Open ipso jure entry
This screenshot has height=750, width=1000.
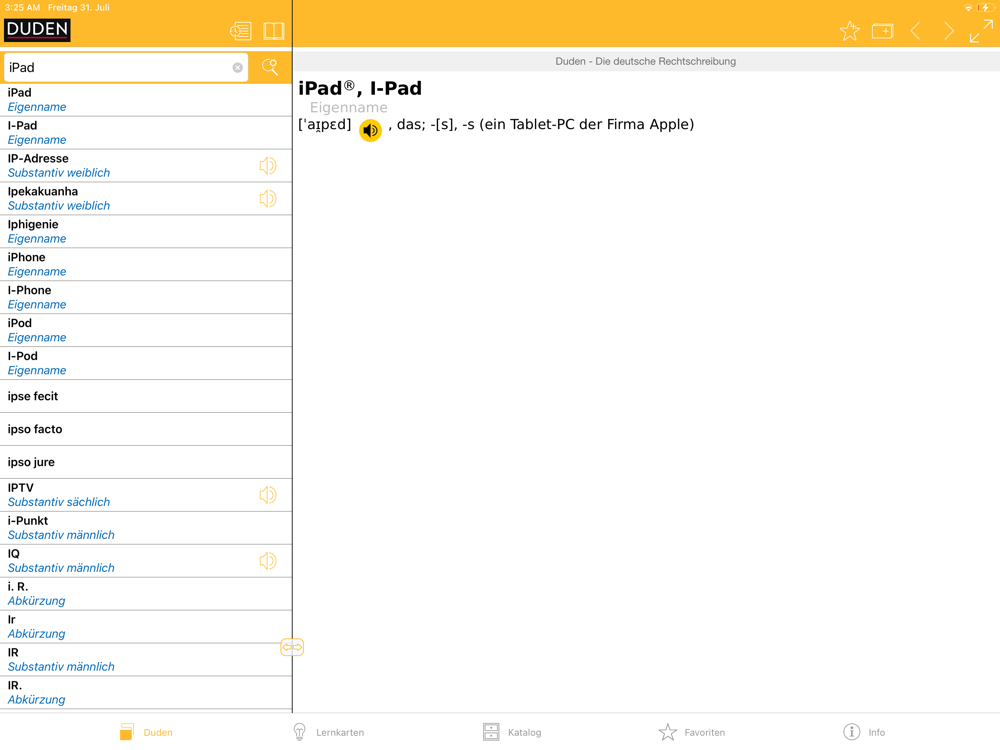coord(146,462)
